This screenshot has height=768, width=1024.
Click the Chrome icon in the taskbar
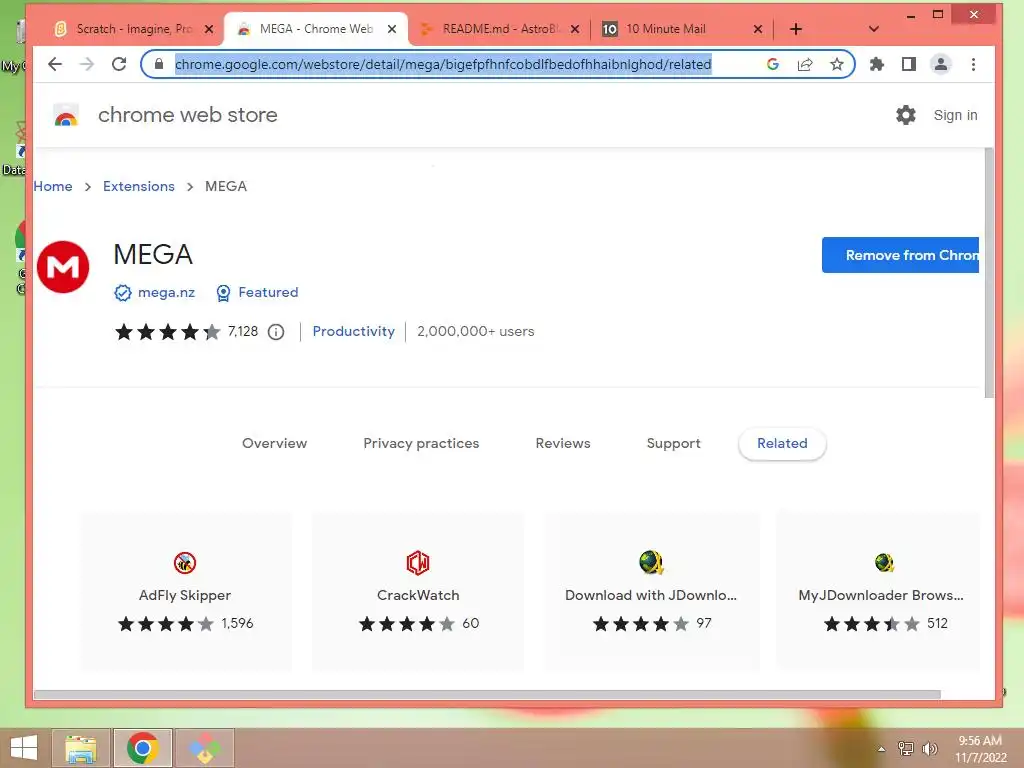(x=142, y=748)
